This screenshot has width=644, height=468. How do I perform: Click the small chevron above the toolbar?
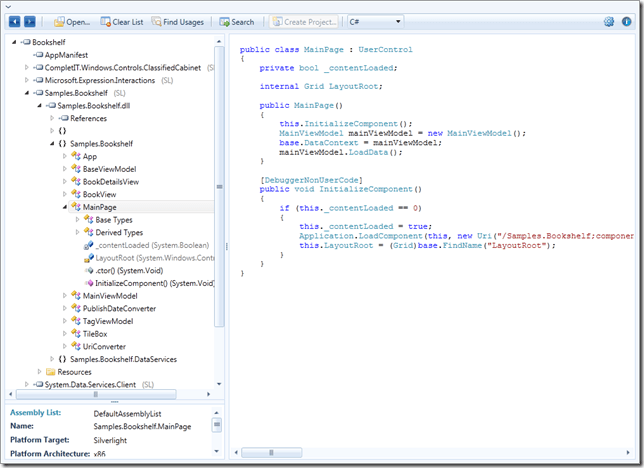click(8, 7)
